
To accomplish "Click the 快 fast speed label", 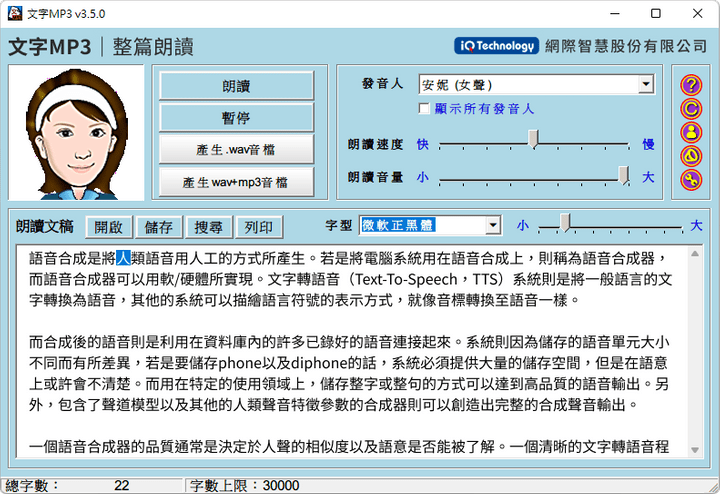I will pyautogui.click(x=422, y=145).
